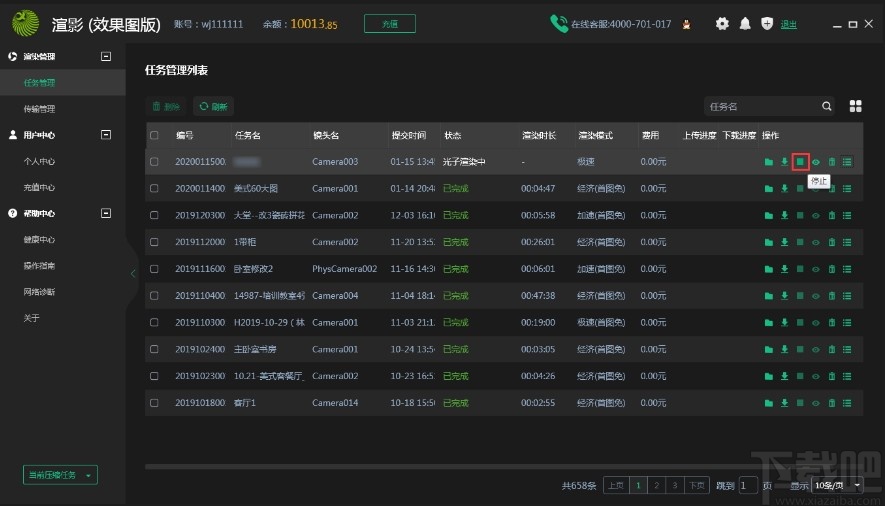Open details list icon for Camera003 task
The image size is (885, 506).
pyautogui.click(x=847, y=162)
